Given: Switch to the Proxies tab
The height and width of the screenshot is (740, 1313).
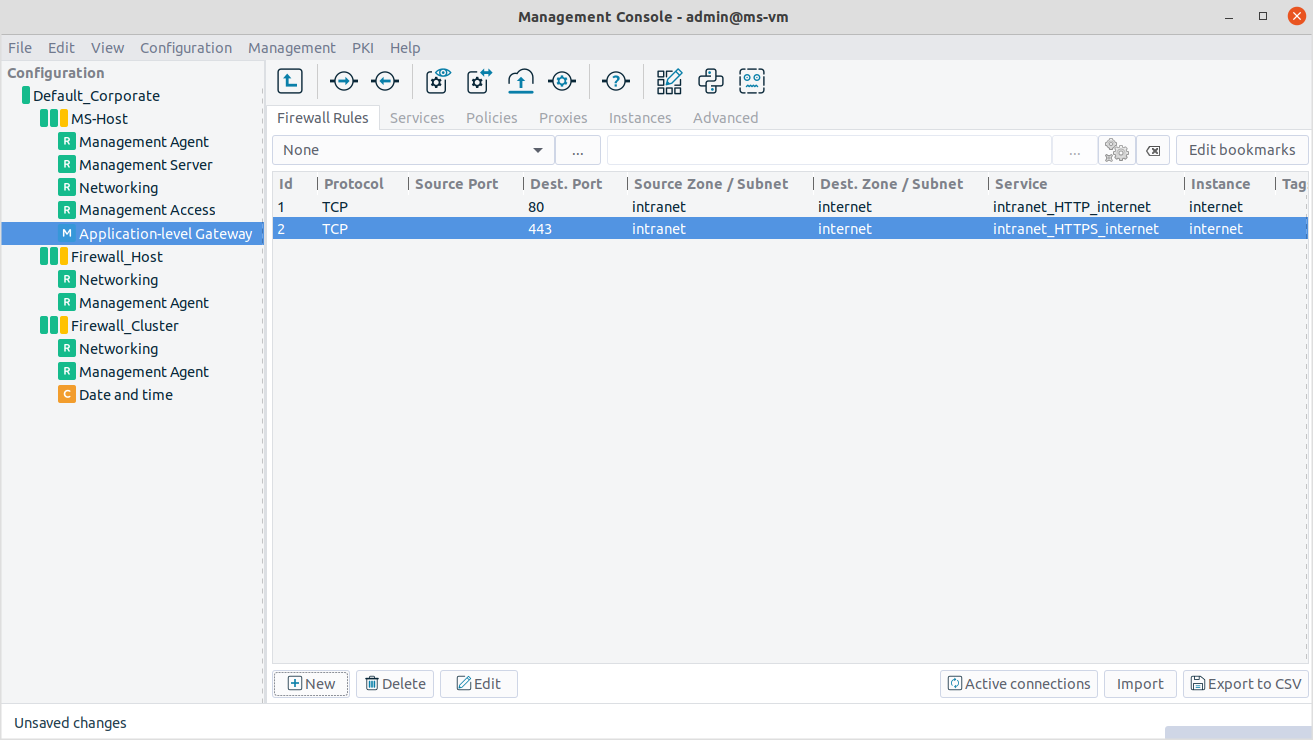Looking at the screenshot, I should (563, 118).
